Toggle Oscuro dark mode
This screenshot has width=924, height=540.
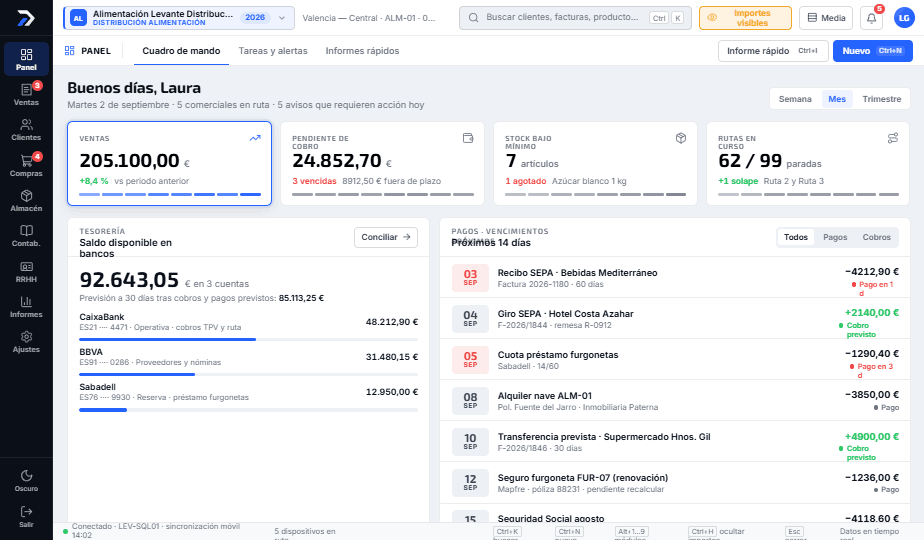tap(26, 481)
